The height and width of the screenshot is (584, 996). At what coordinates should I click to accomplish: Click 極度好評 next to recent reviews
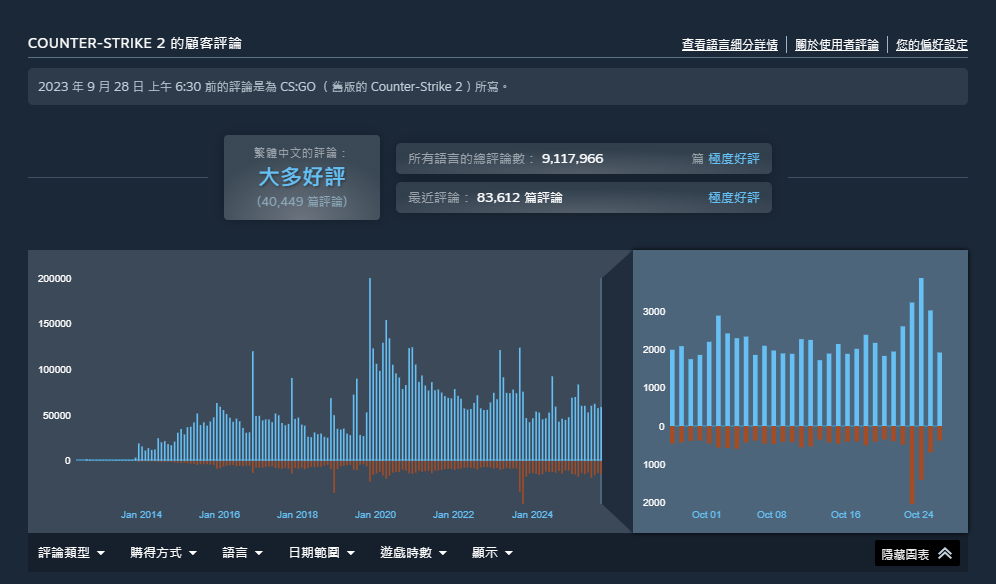pyautogui.click(x=732, y=197)
